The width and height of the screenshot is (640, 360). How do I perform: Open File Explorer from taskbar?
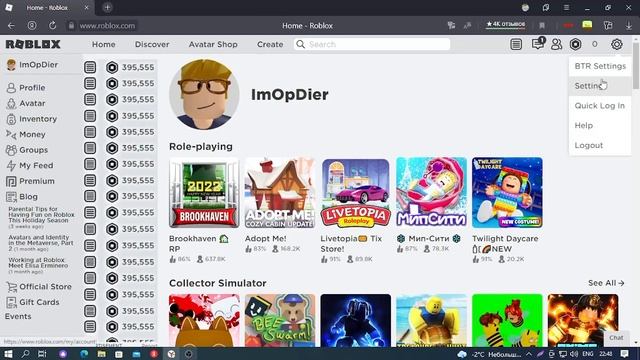tap(102, 354)
